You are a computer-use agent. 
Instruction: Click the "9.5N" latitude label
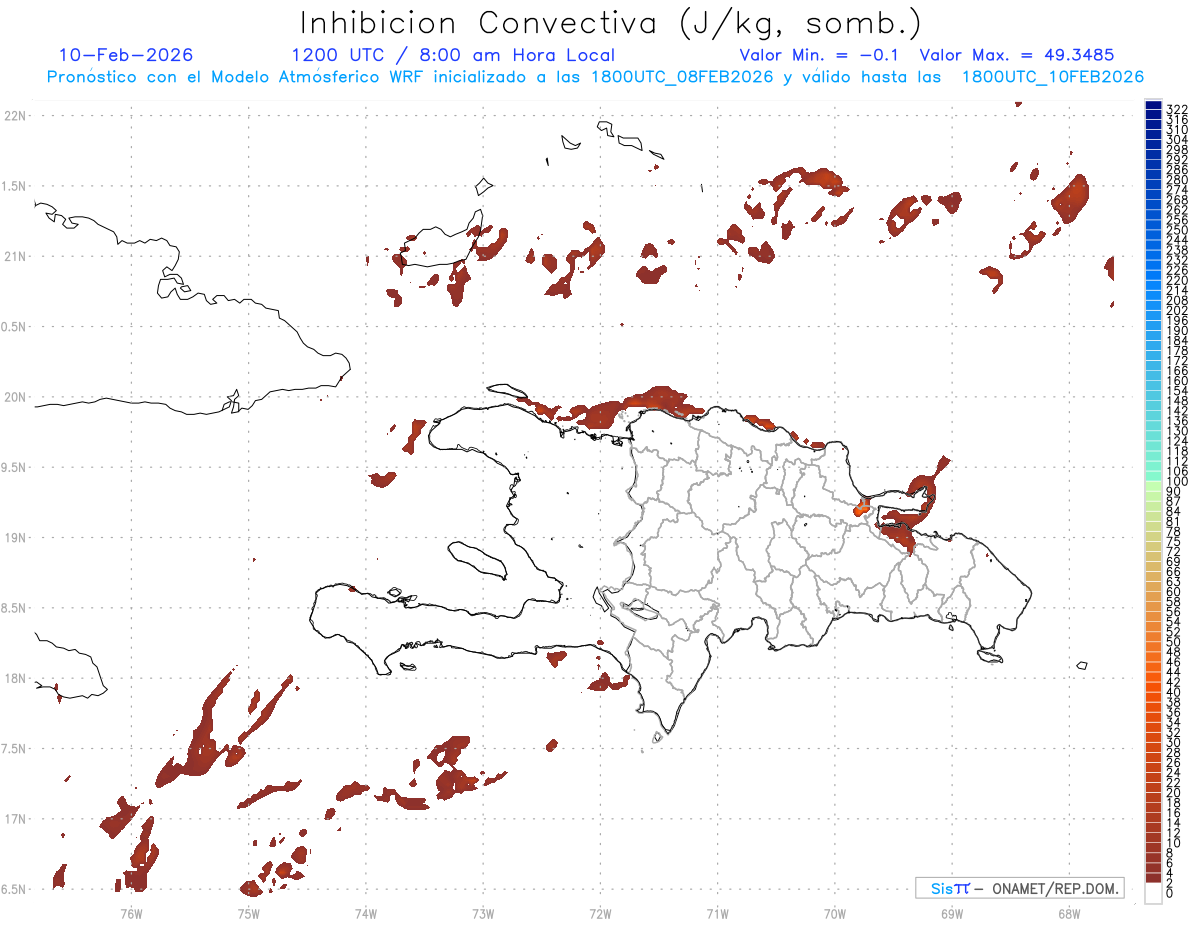[x=14, y=468]
